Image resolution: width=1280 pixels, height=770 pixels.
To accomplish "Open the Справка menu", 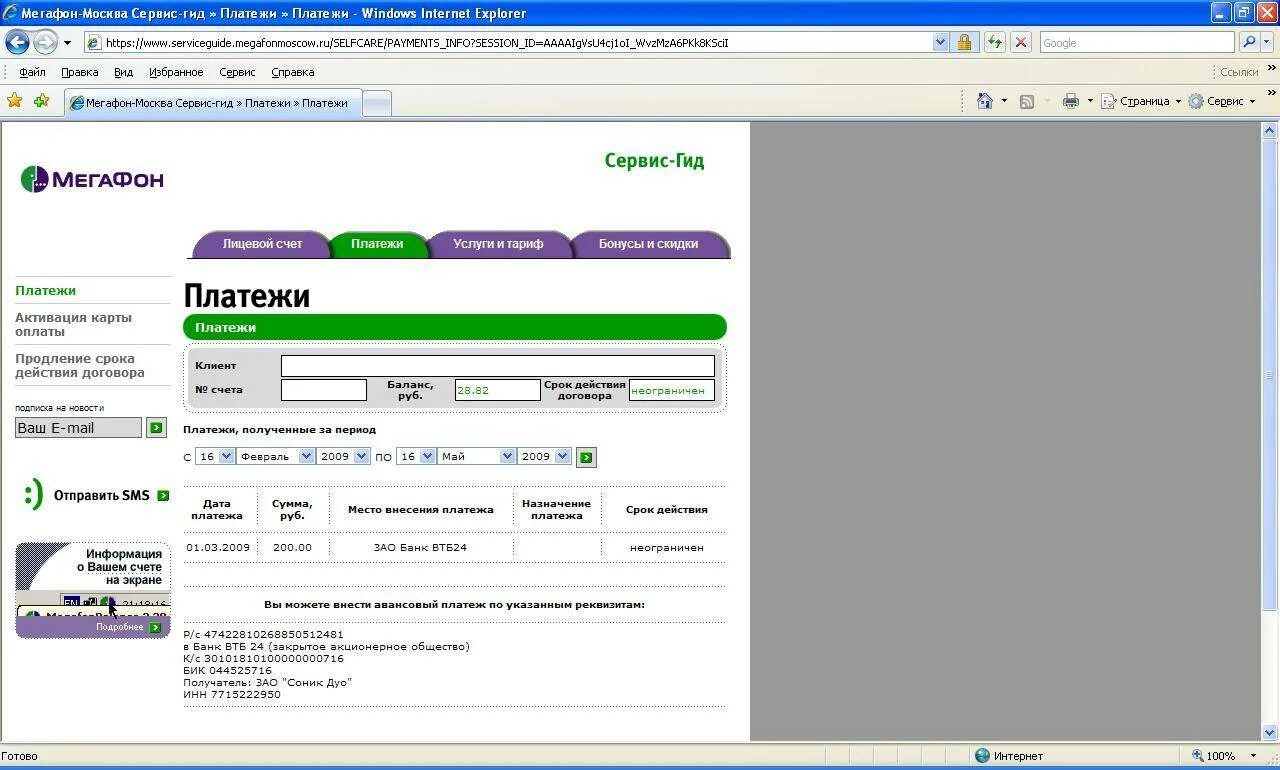I will (x=292, y=72).
